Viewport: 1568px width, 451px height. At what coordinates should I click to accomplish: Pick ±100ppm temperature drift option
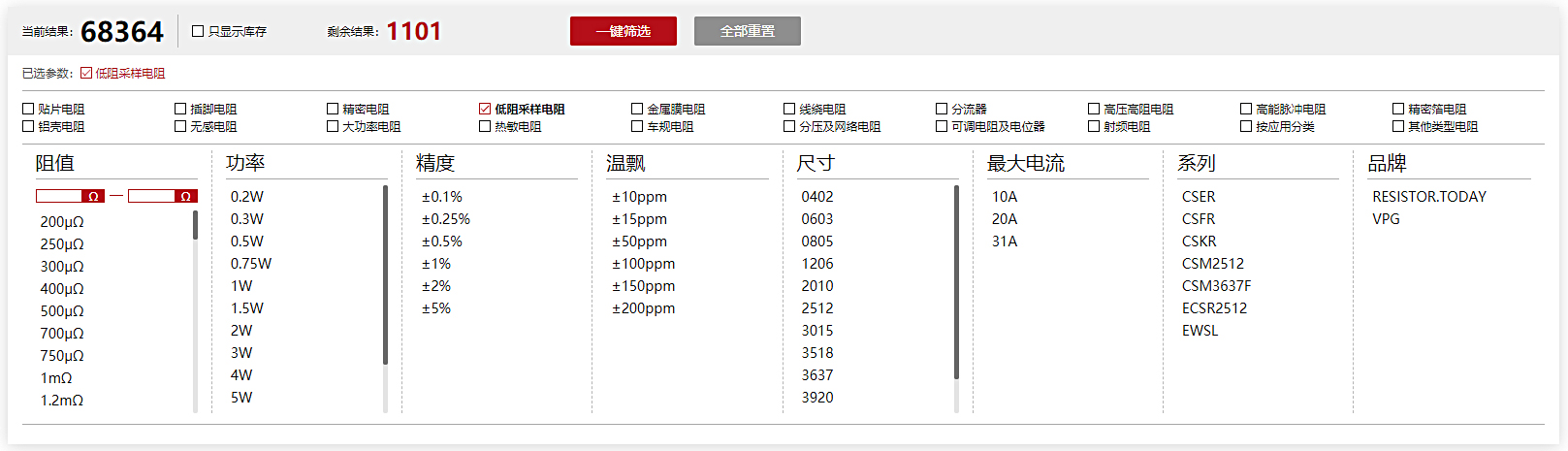click(x=644, y=264)
